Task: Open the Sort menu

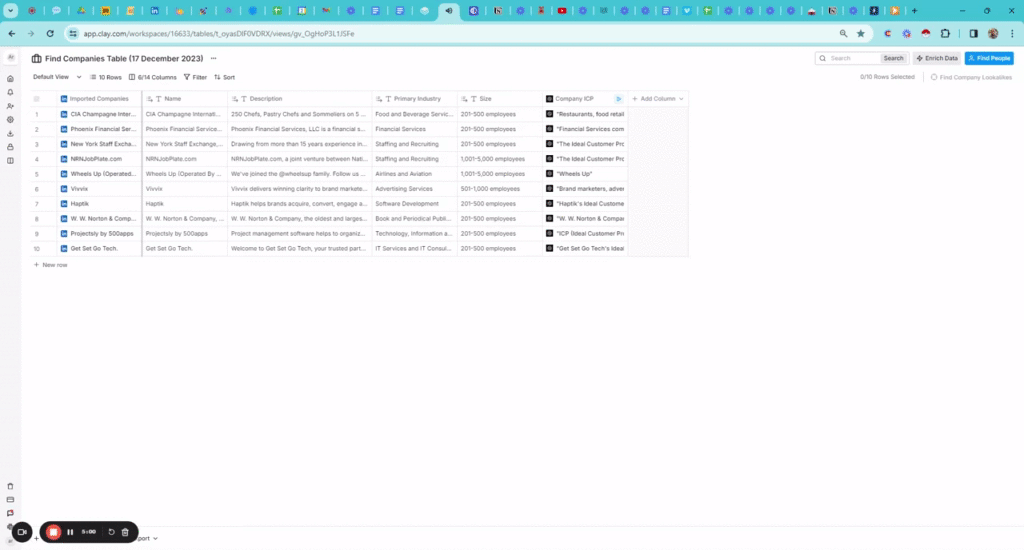Action: point(225,77)
